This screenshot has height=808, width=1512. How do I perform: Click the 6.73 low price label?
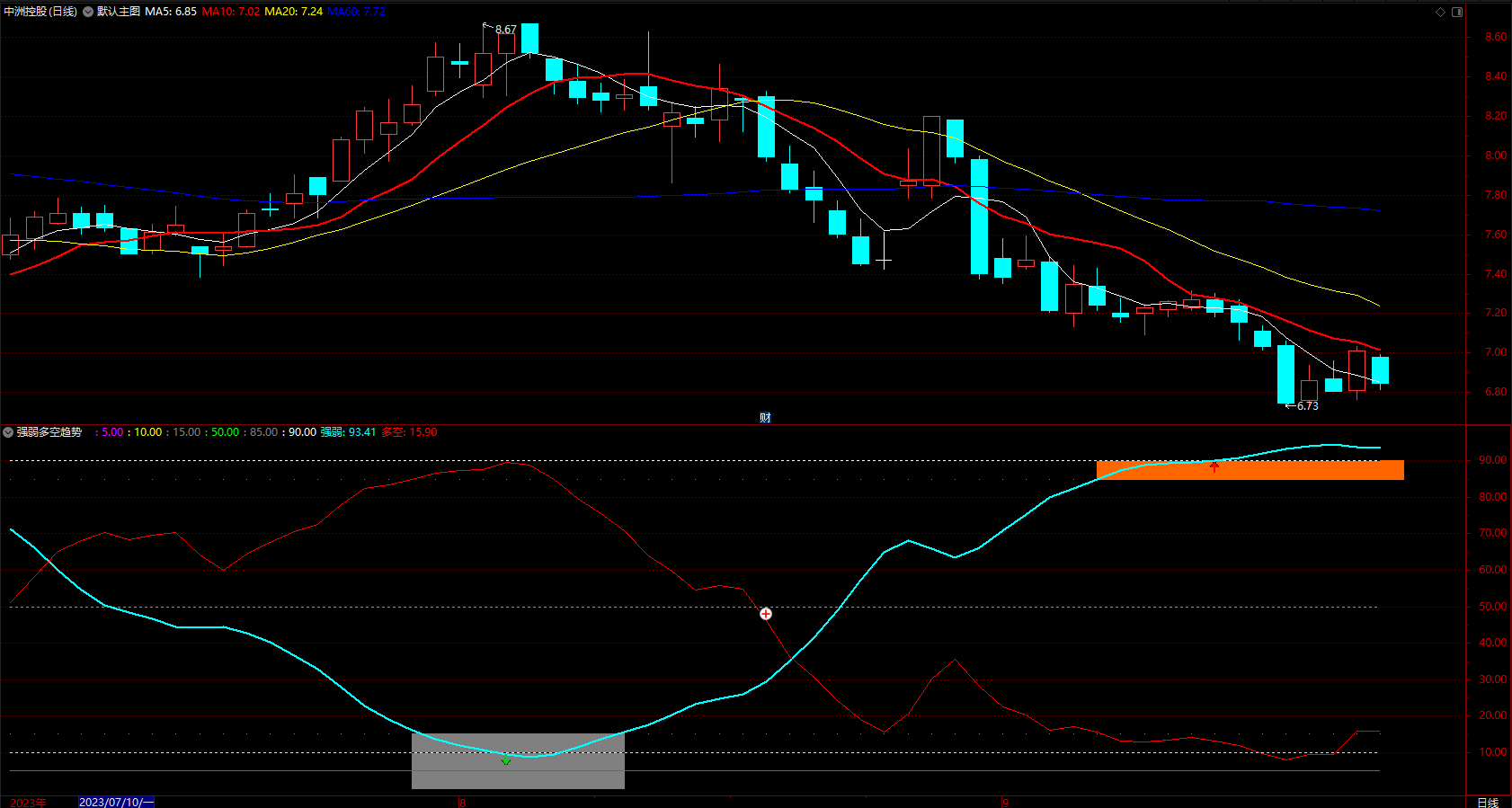[1308, 406]
